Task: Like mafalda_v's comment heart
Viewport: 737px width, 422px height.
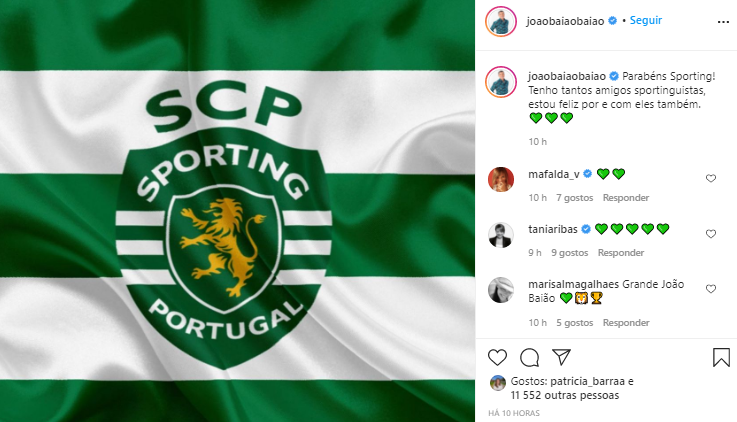Action: tap(711, 178)
